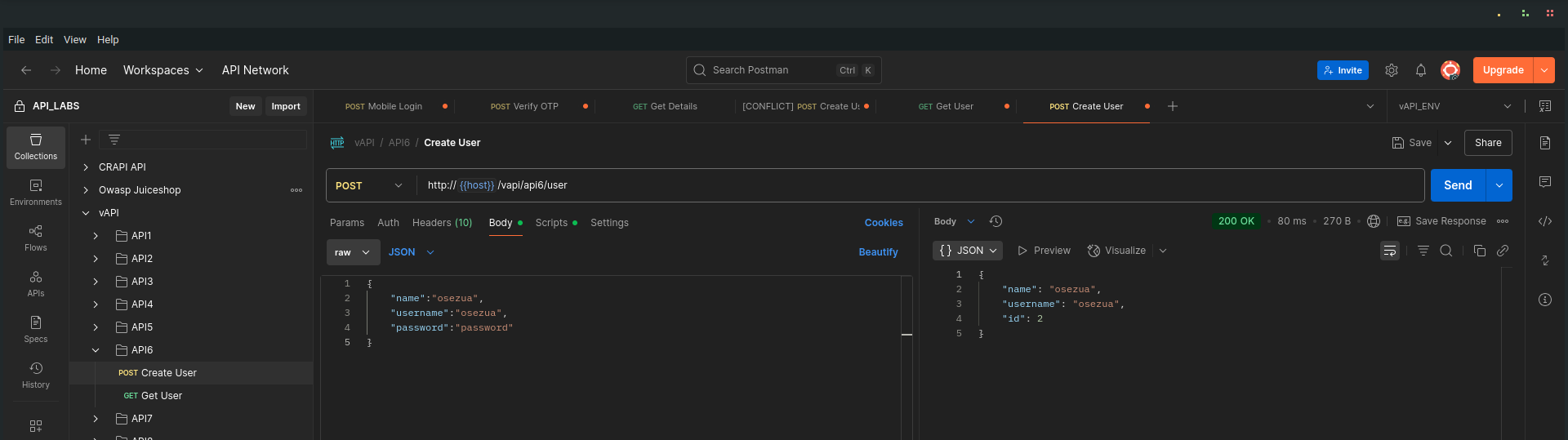Open response history clock icon
Viewport: 1568px width, 440px height.
click(996, 221)
